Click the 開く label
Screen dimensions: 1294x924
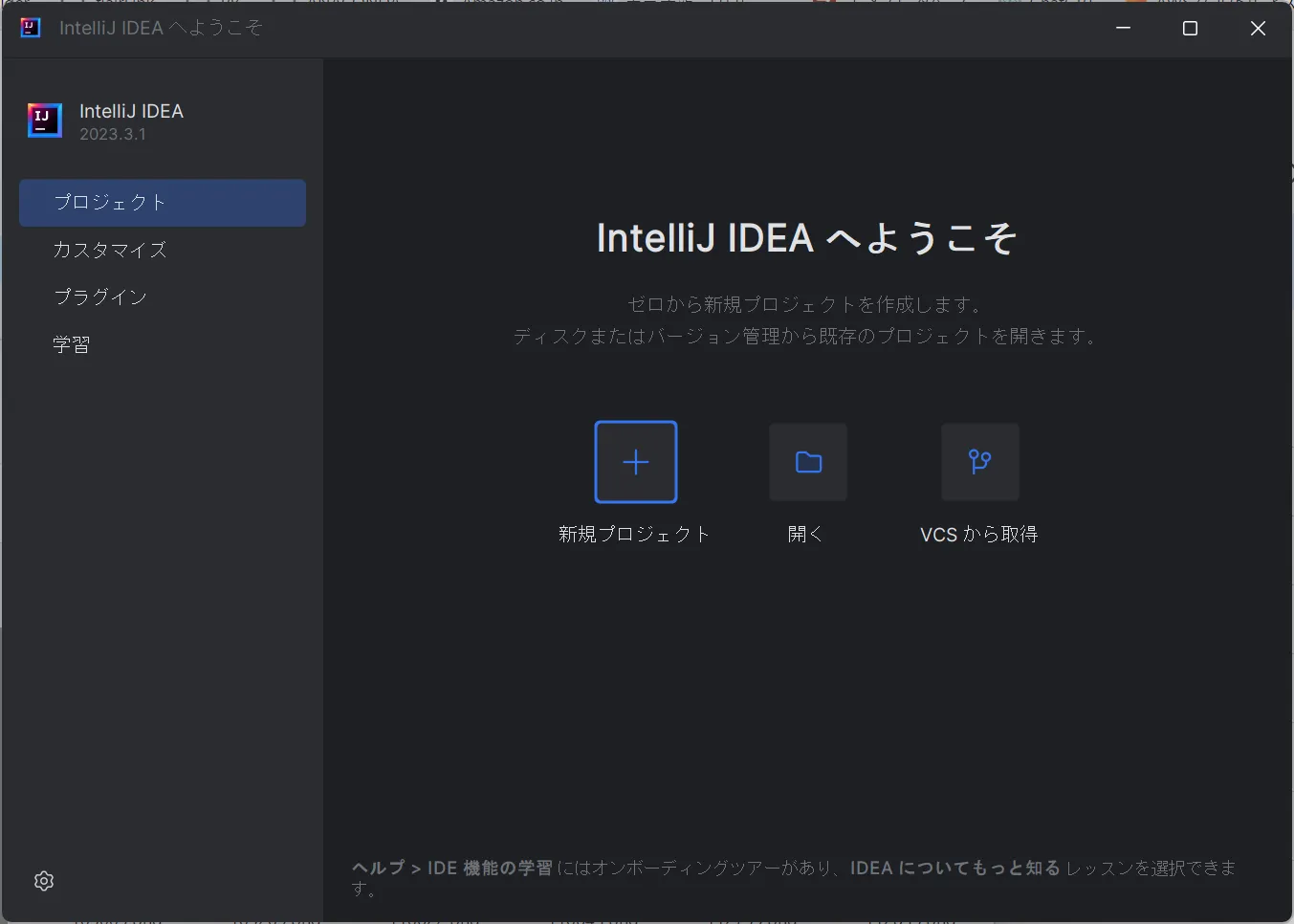tap(805, 534)
